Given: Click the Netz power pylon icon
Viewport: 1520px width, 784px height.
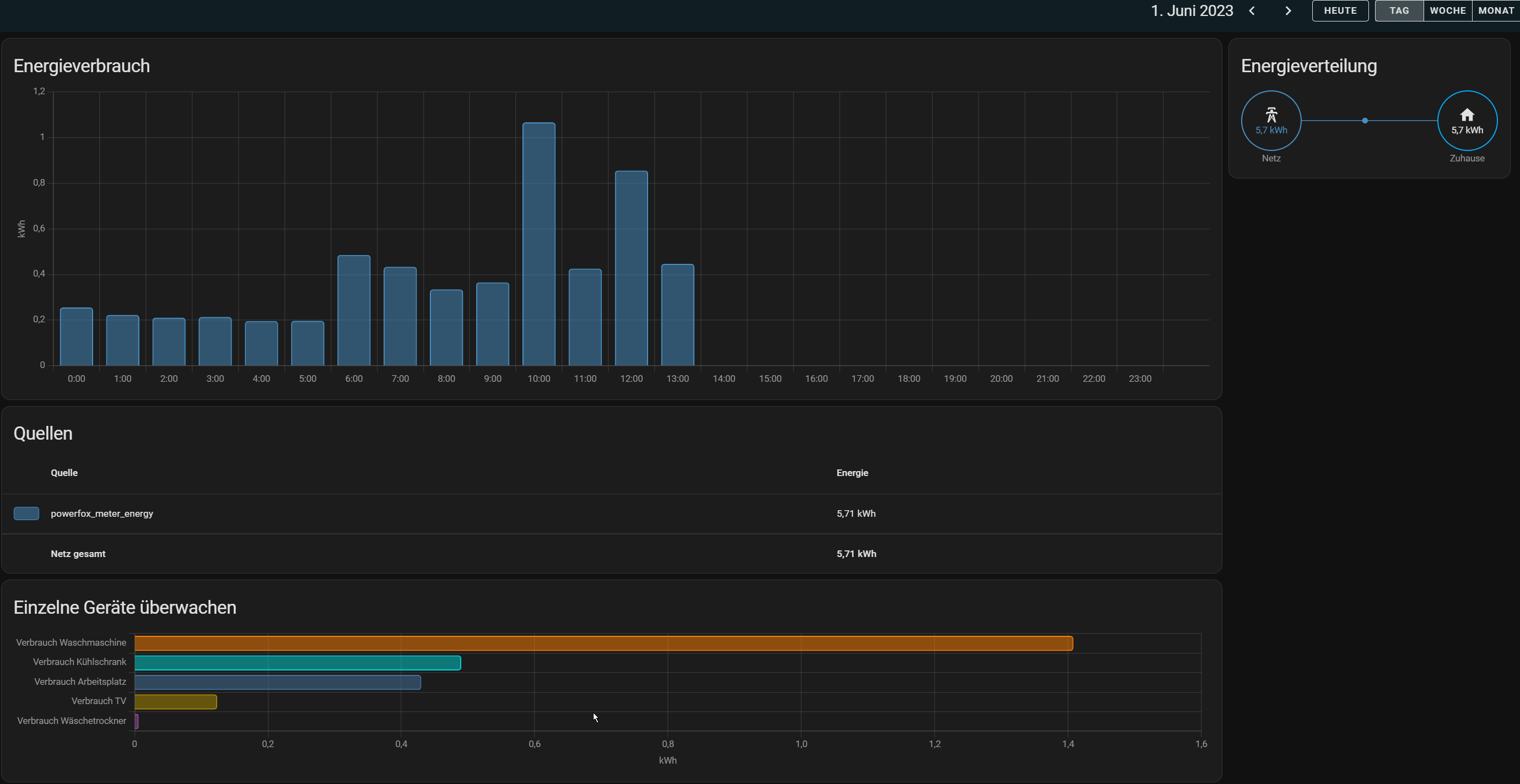Looking at the screenshot, I should click(x=1271, y=115).
